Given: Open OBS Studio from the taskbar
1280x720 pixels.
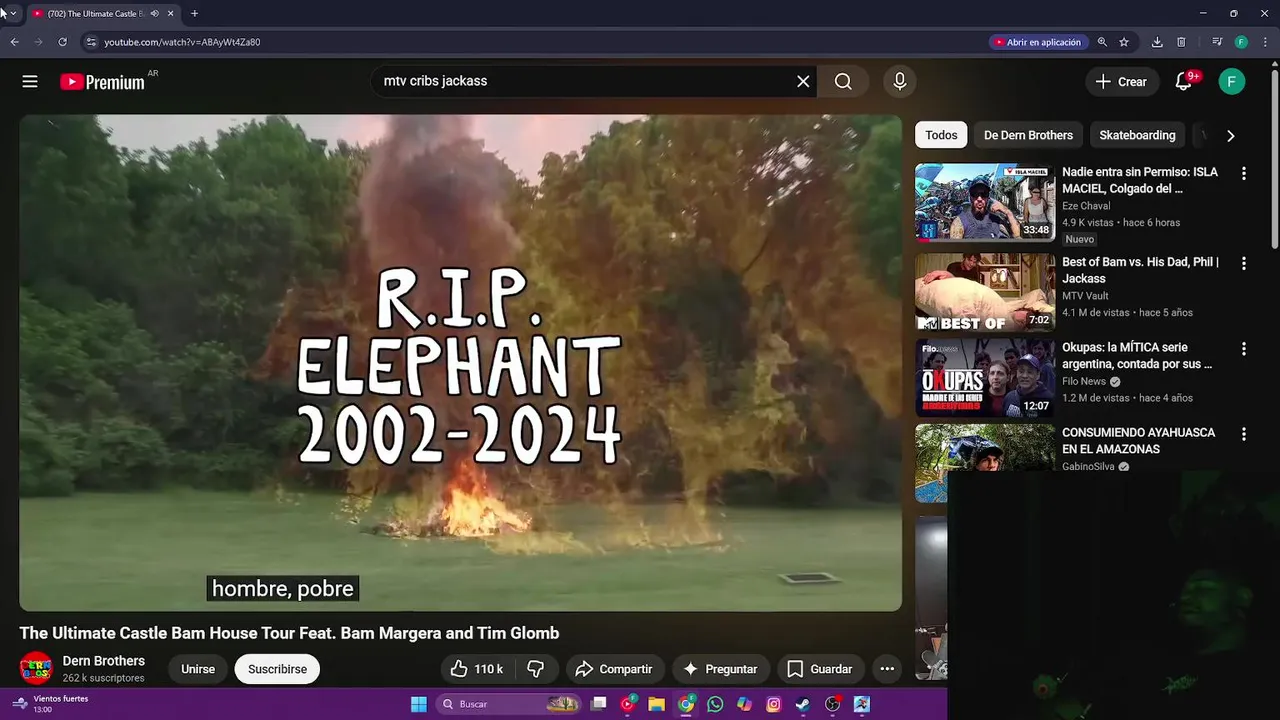Looking at the screenshot, I should pyautogui.click(x=832, y=704).
